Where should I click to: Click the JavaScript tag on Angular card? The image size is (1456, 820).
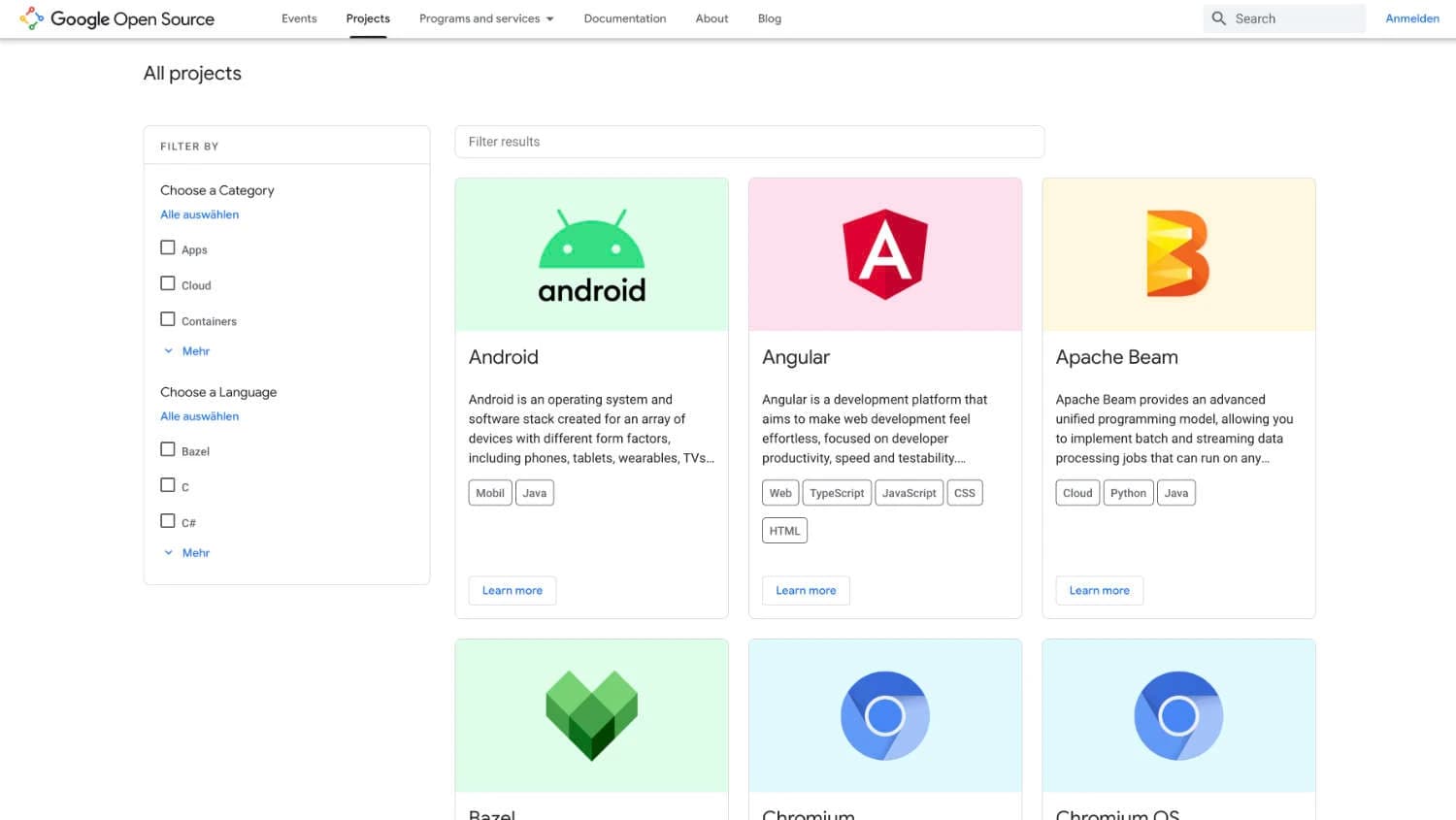(909, 492)
